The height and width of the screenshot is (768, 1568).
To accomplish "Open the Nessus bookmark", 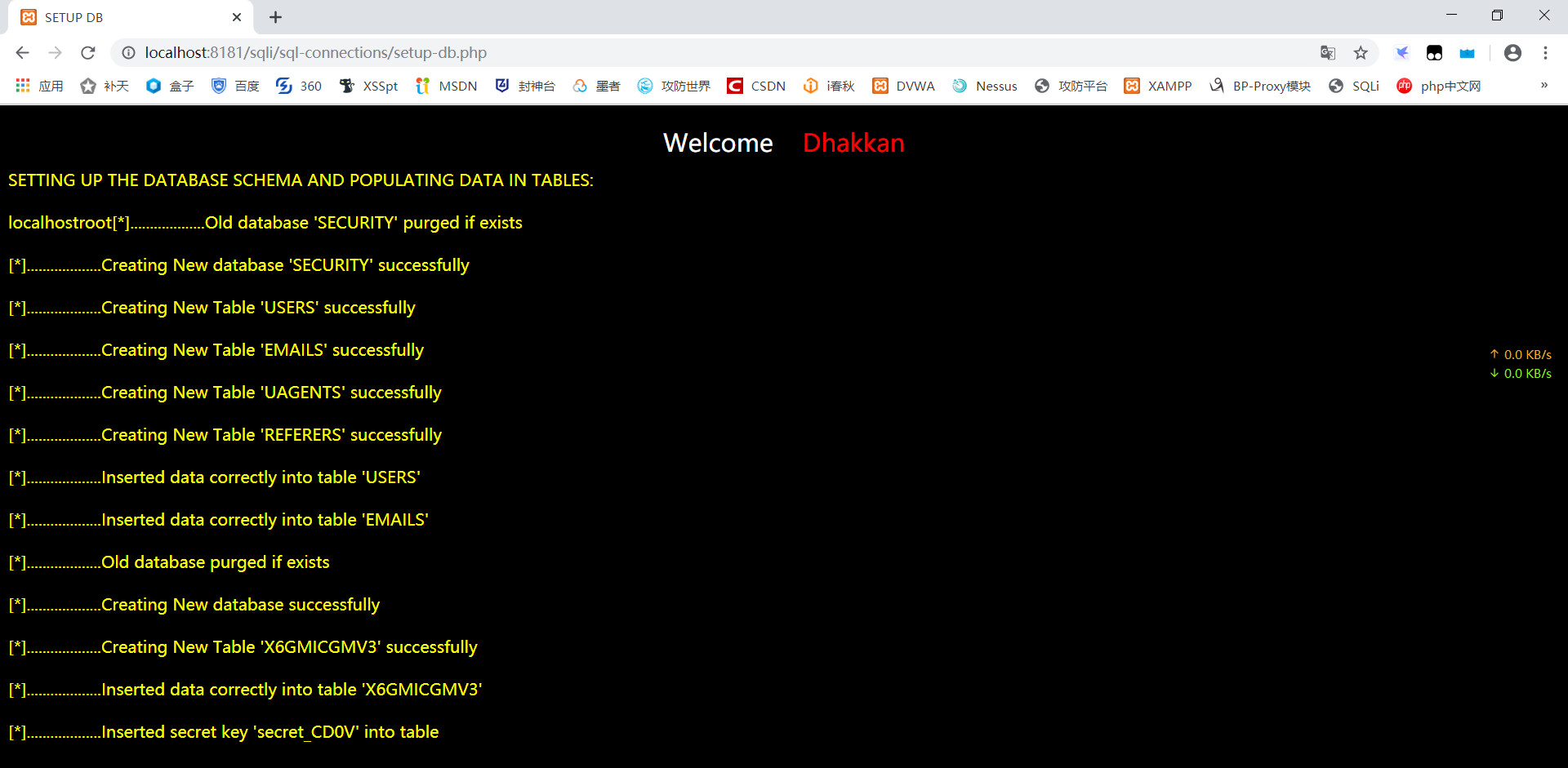I will pos(984,86).
